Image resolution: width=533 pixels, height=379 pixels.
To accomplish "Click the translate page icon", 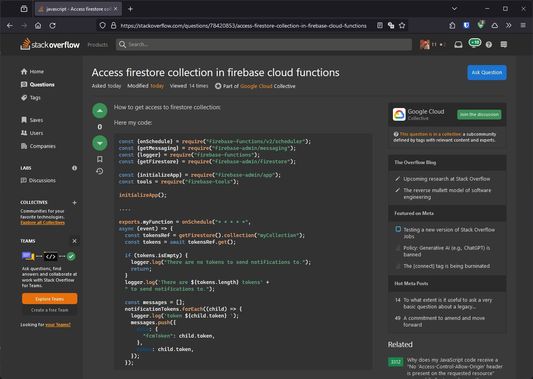I will 391,25.
